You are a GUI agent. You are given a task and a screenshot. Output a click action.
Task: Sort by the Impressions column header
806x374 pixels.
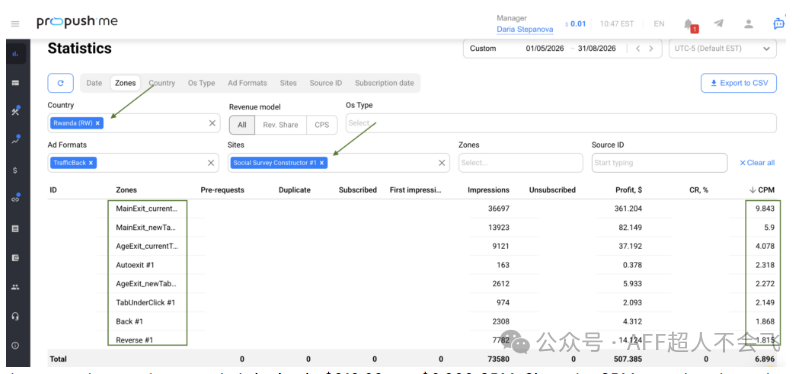click(488, 190)
